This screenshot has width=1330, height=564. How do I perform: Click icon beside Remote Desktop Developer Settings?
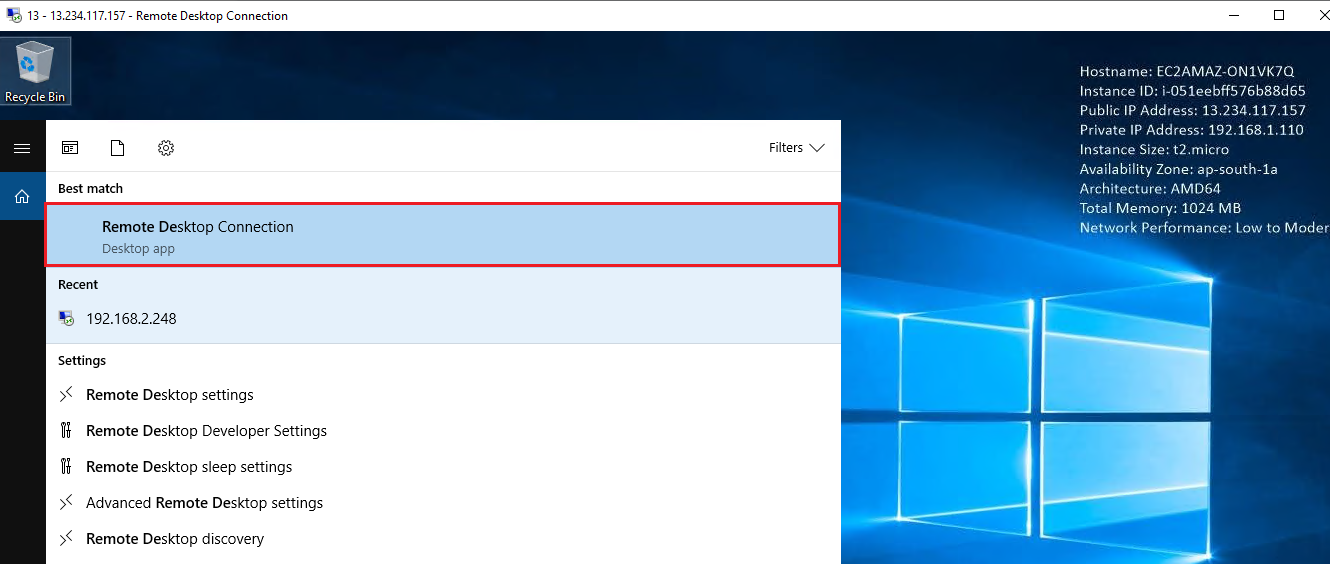click(66, 431)
